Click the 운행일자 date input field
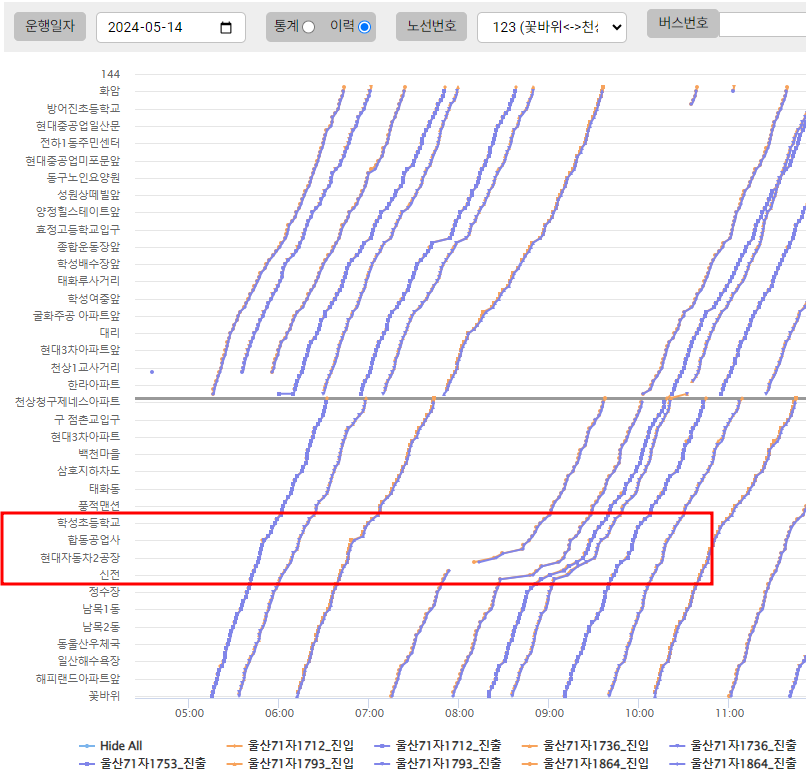 tap(160, 28)
